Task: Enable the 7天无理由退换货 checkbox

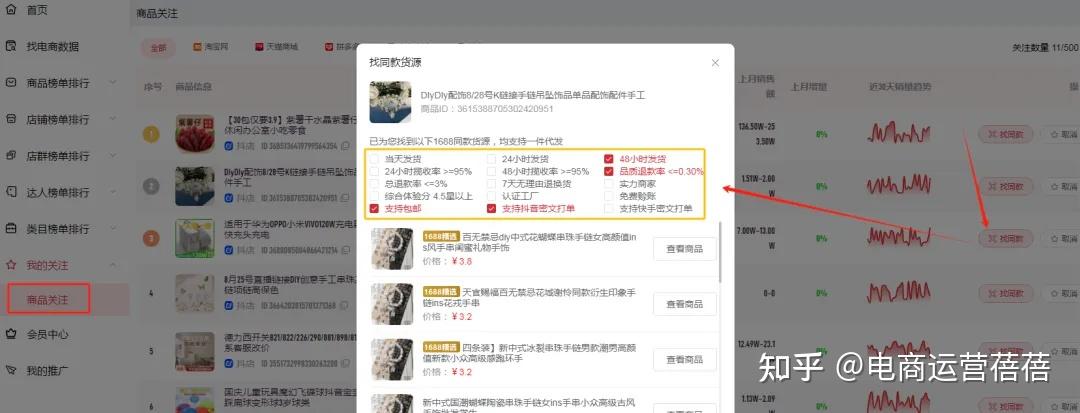Action: pos(491,184)
